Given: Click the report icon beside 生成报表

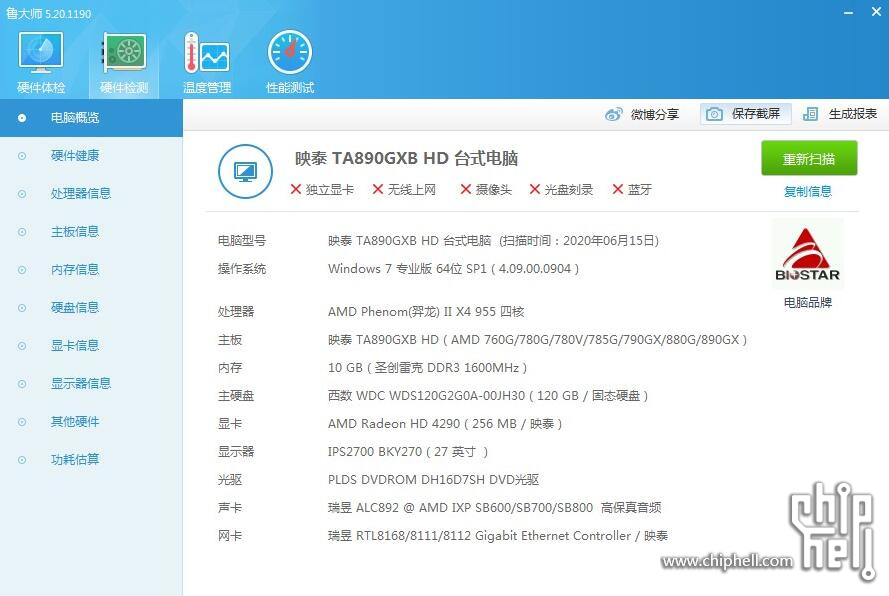Looking at the screenshot, I should coord(810,114).
